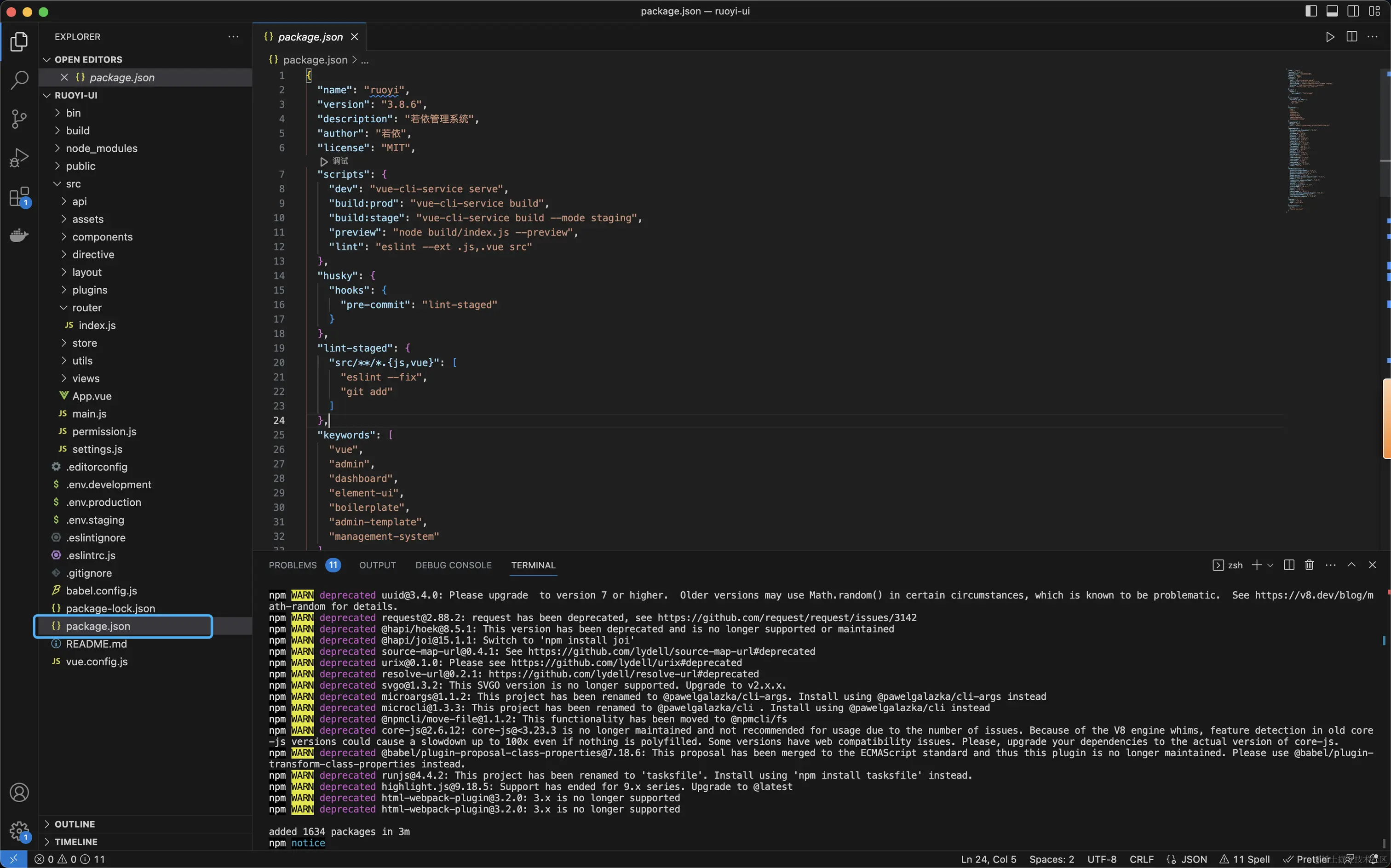This screenshot has height=868, width=1391.
Task: Kill terminal with the trash icon
Action: [x=1309, y=565]
